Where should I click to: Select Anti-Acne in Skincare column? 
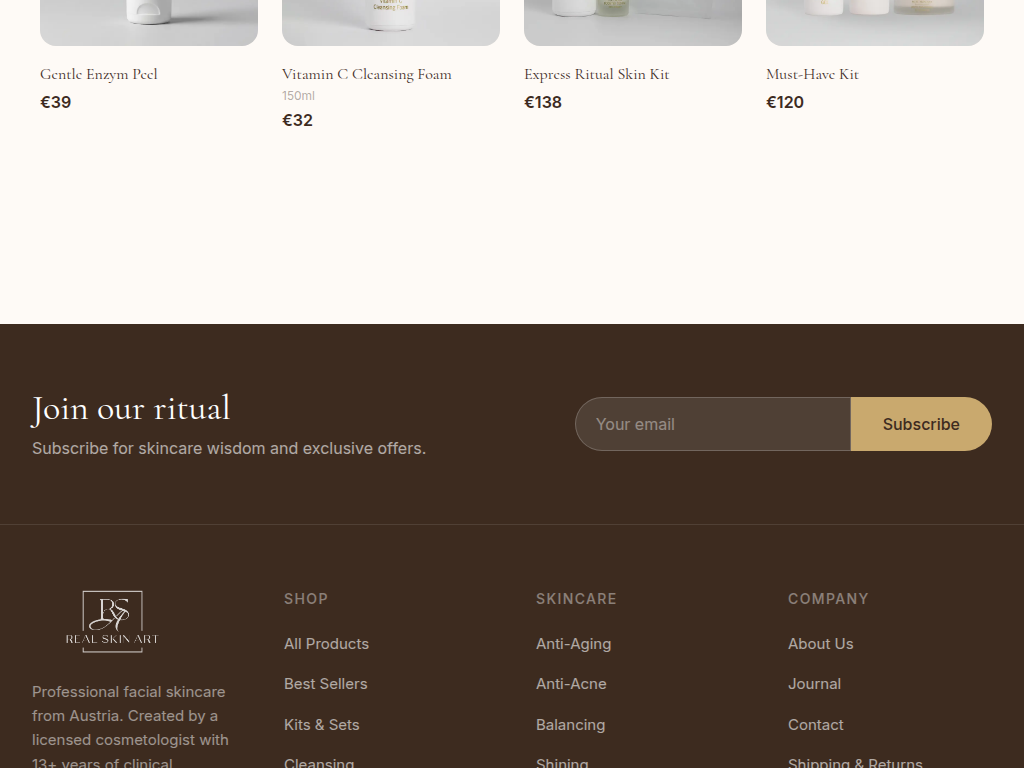click(x=571, y=684)
